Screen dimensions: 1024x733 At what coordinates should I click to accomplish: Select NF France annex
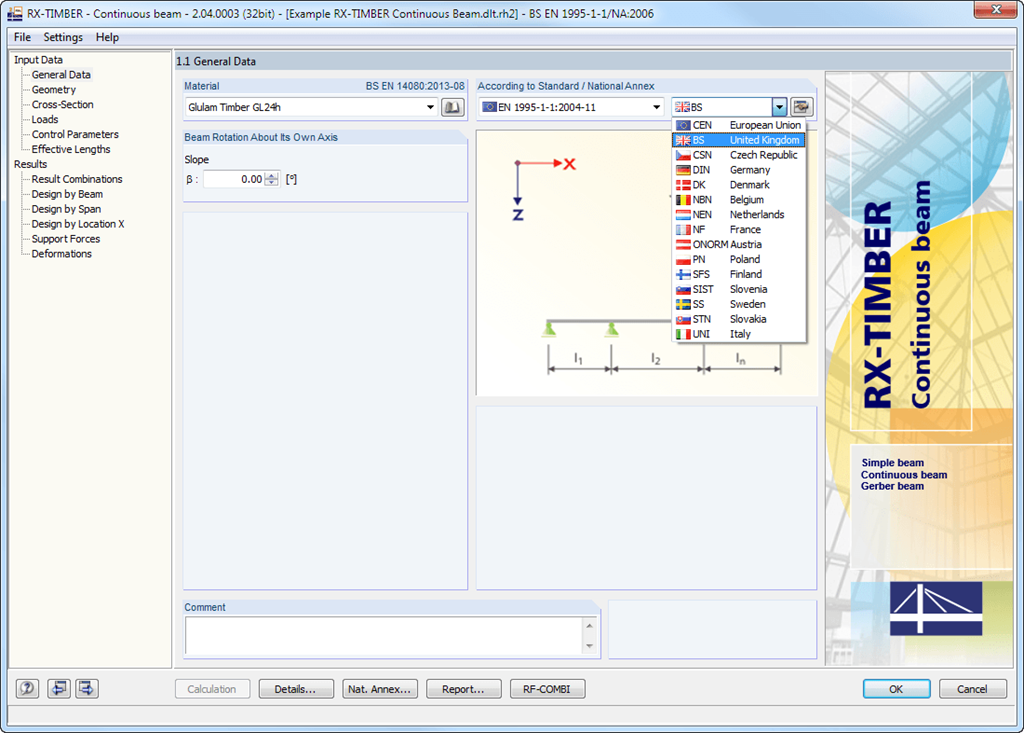click(x=739, y=229)
